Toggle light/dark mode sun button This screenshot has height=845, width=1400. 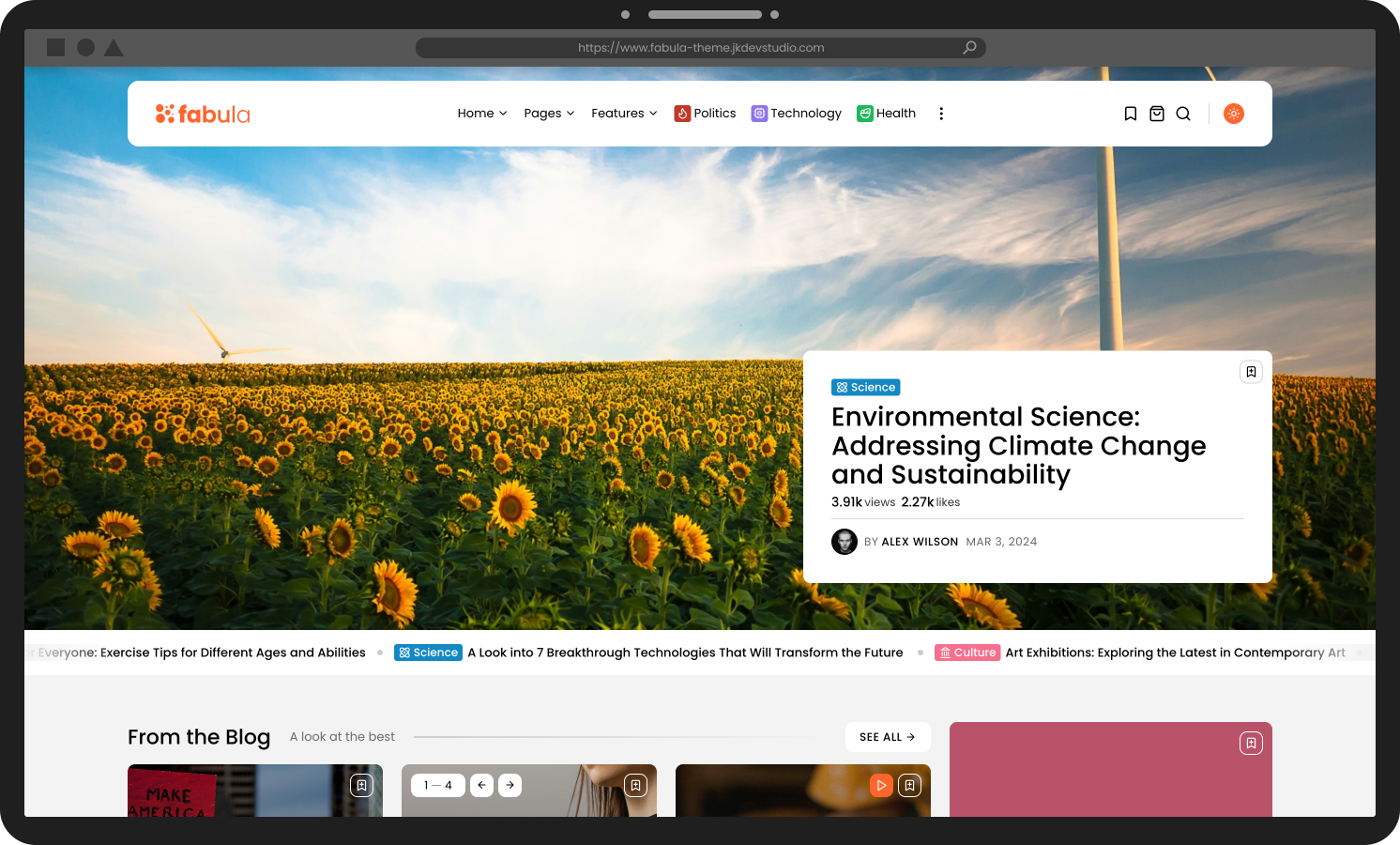point(1234,114)
